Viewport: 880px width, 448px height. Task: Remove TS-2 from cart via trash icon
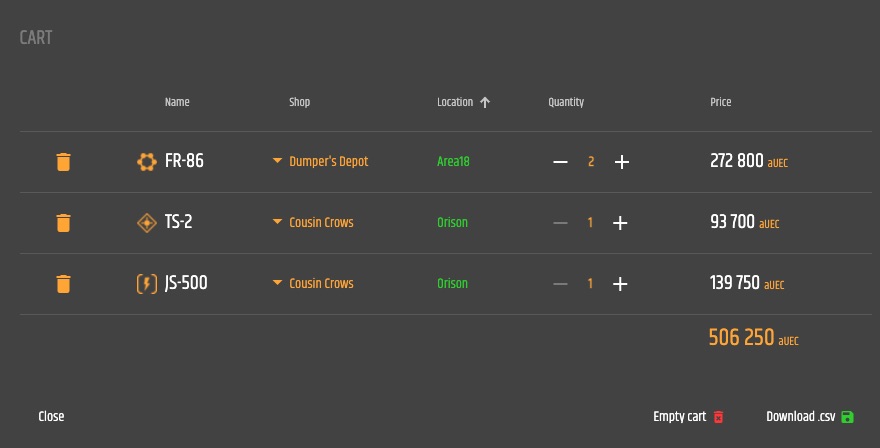tap(63, 223)
